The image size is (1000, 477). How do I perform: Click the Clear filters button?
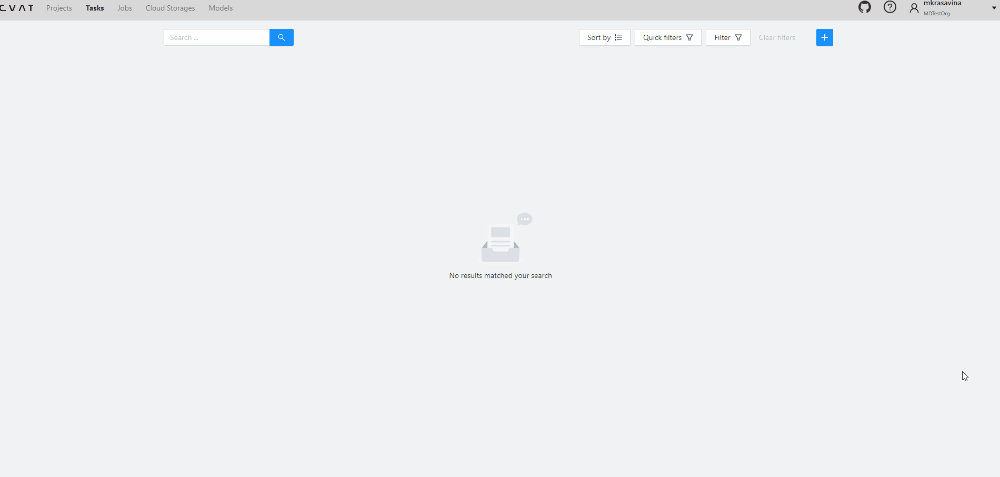pos(777,37)
